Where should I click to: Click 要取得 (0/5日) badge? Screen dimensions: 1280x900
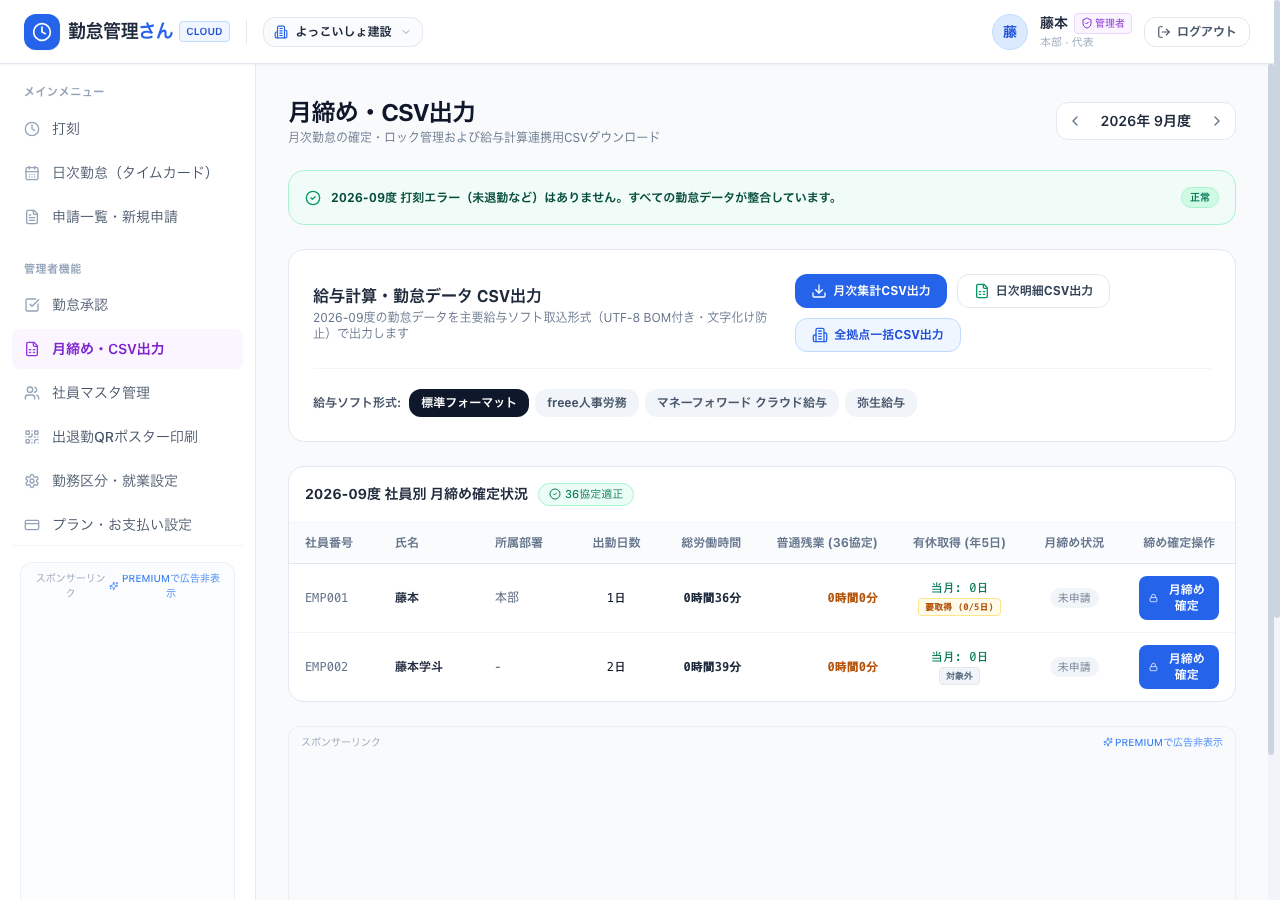pyautogui.click(x=959, y=607)
